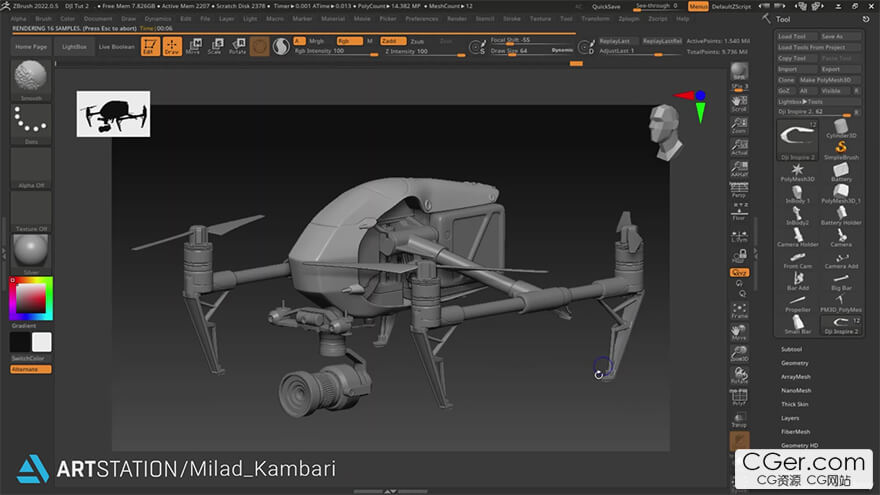Adjust the Rgb Intensity slider
Image resolution: width=880 pixels, height=495 pixels.
(x=336, y=51)
